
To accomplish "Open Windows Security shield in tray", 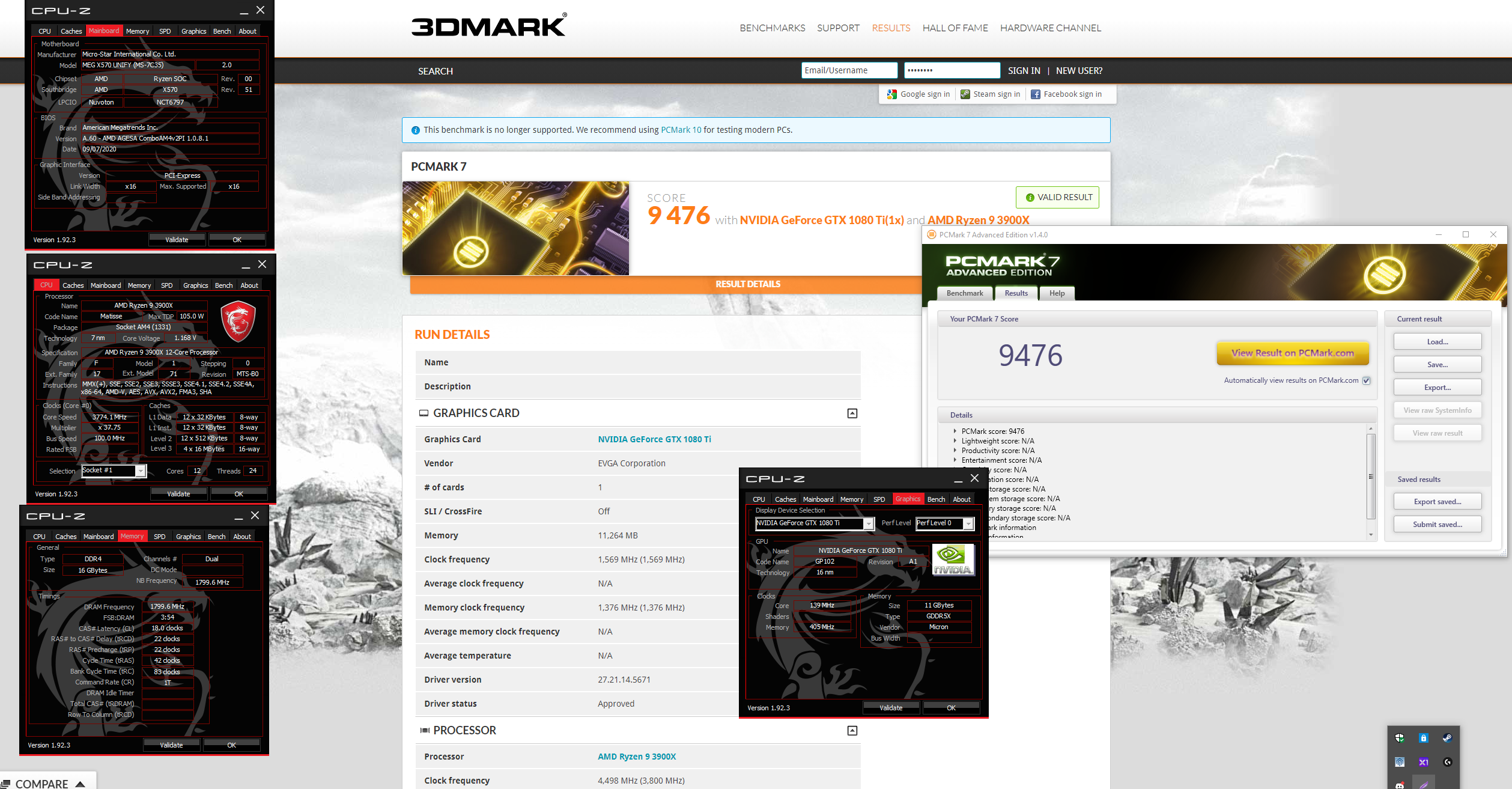I will pyautogui.click(x=1400, y=738).
